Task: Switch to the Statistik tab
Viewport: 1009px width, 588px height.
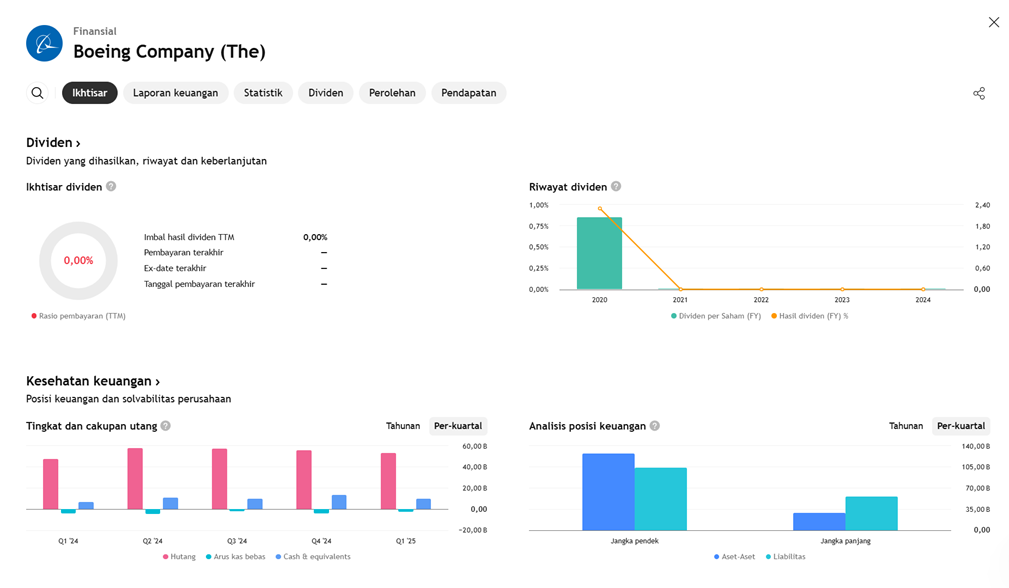Action: 263,93
